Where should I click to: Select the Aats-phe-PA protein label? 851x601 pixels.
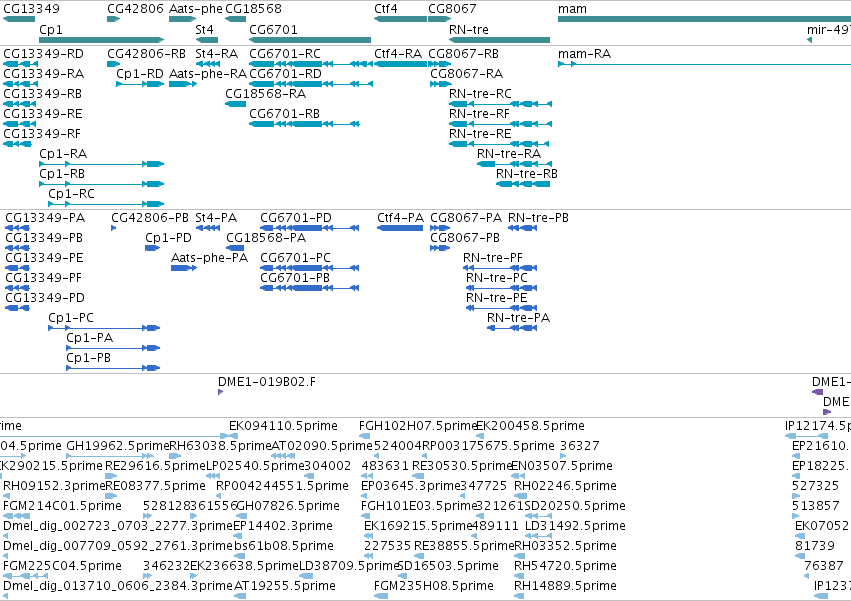[x=209, y=257]
